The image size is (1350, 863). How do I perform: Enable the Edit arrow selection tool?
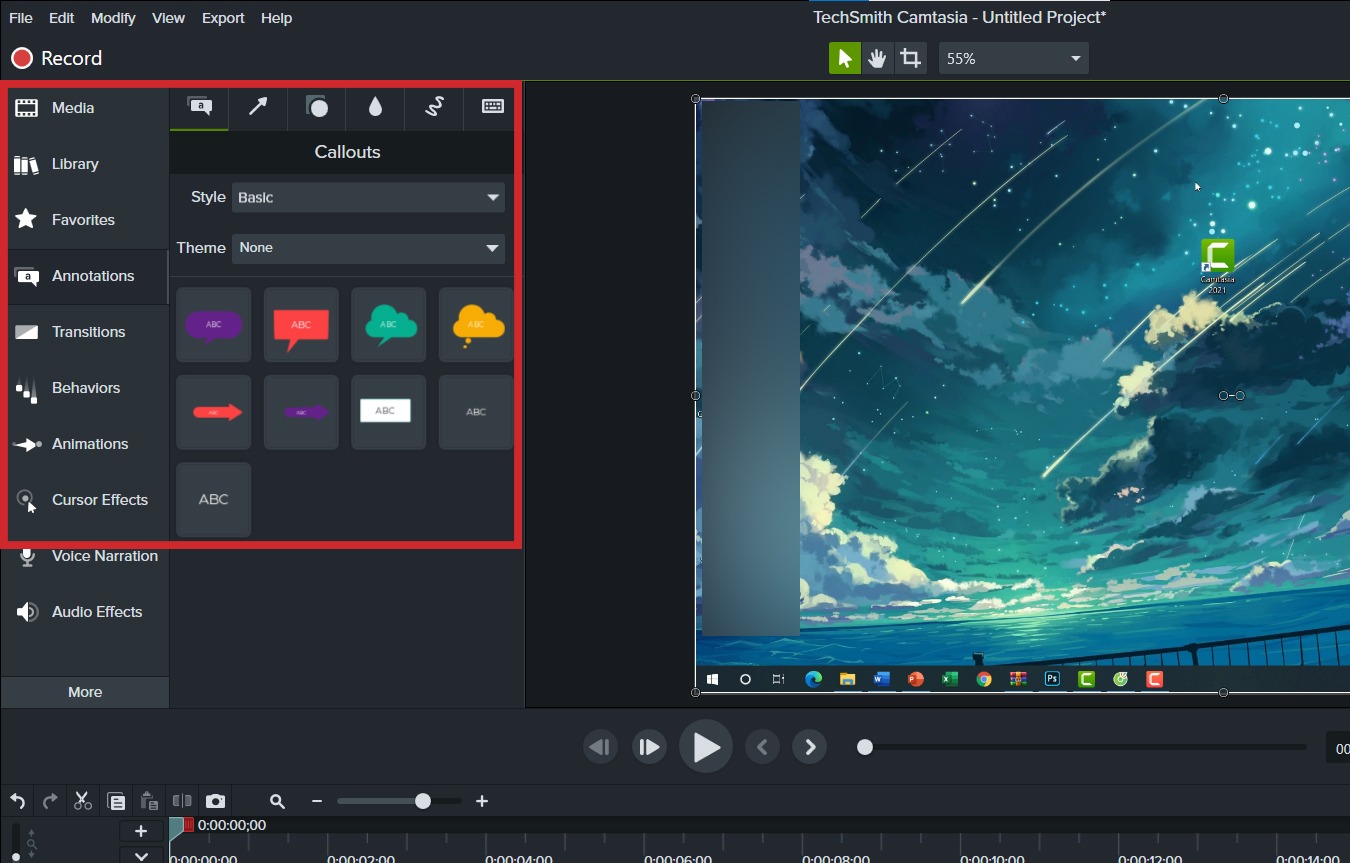(x=844, y=57)
